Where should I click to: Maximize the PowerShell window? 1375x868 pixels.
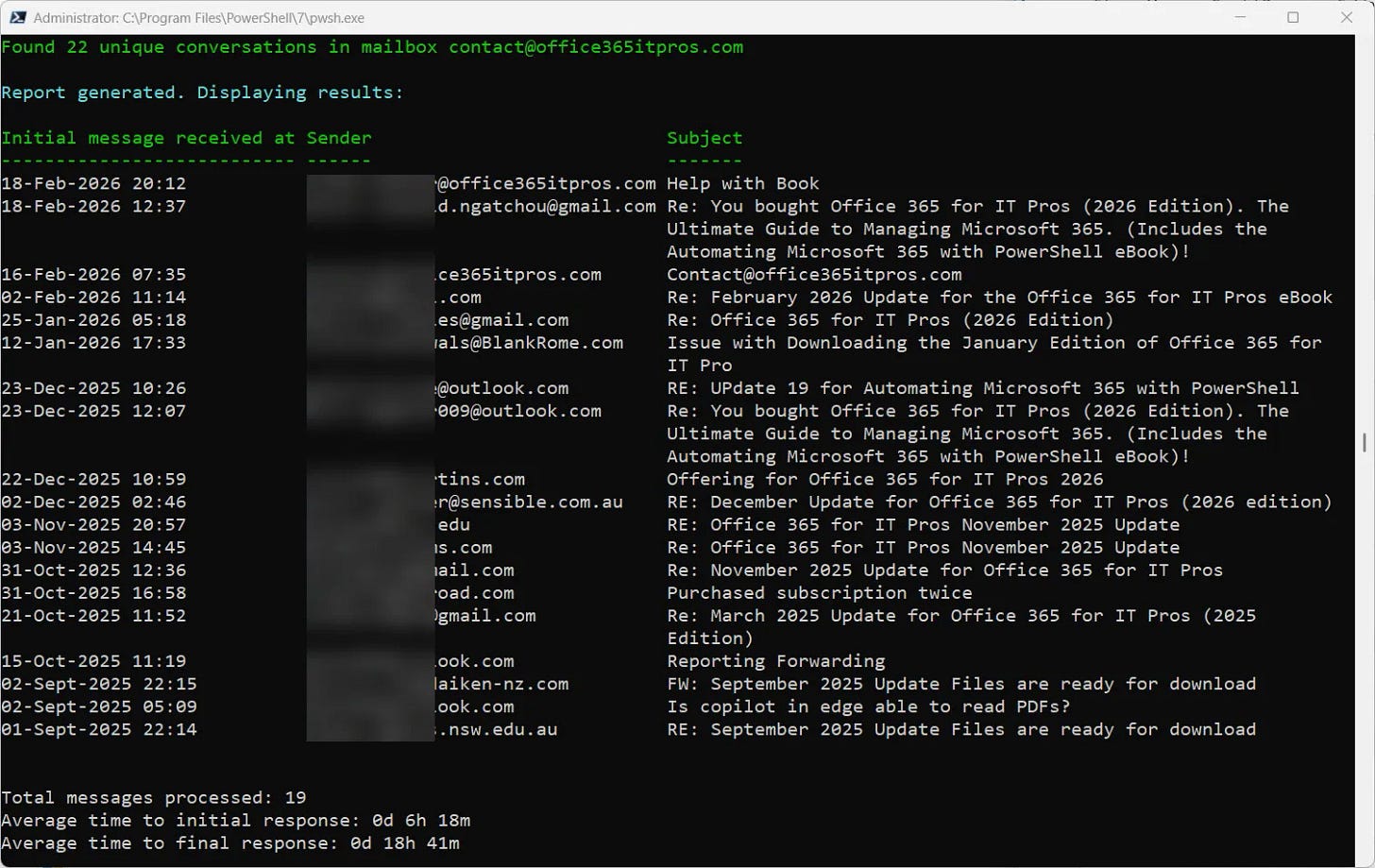coord(1293,17)
